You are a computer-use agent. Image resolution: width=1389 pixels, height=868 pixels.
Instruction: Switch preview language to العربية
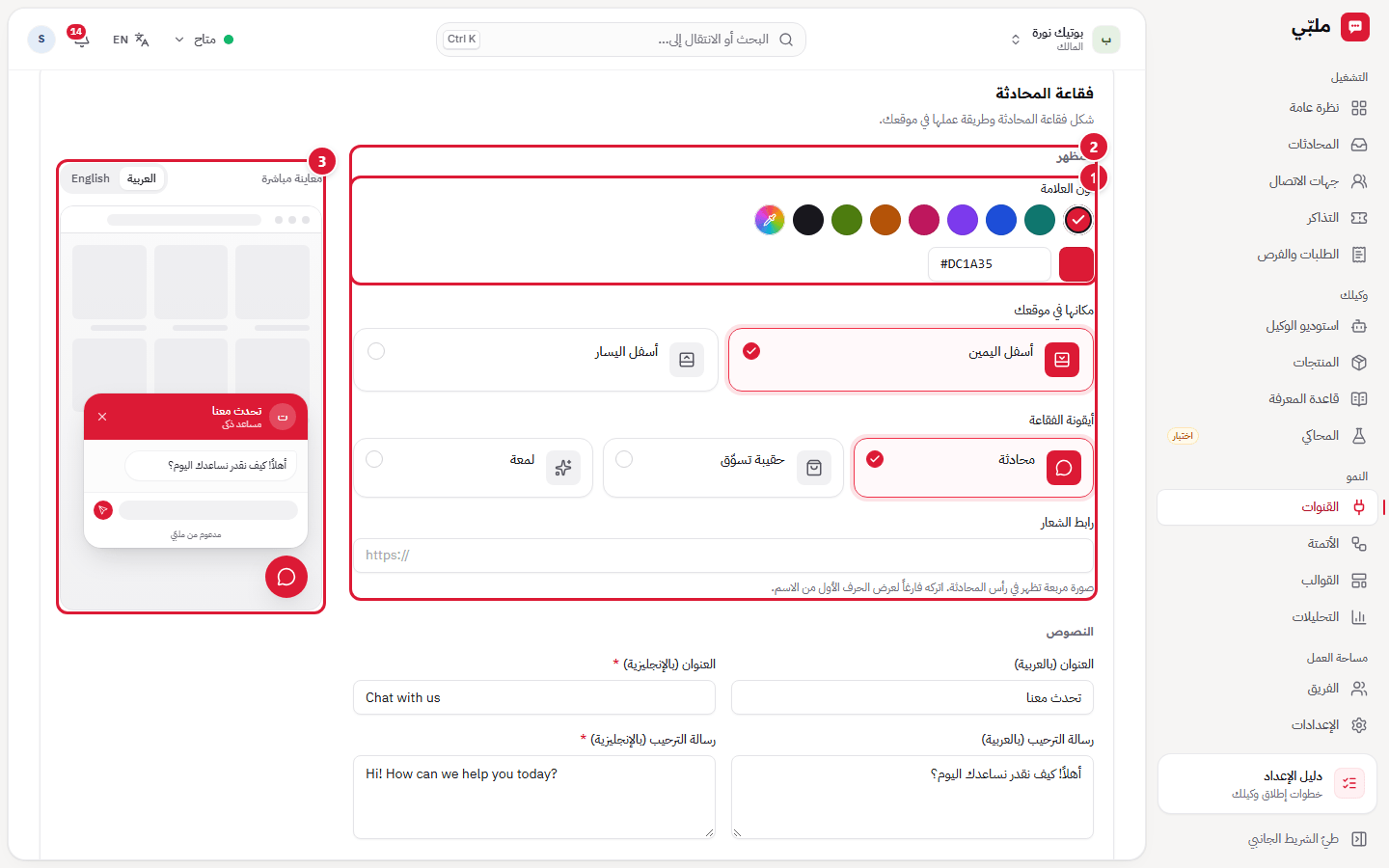tap(142, 178)
